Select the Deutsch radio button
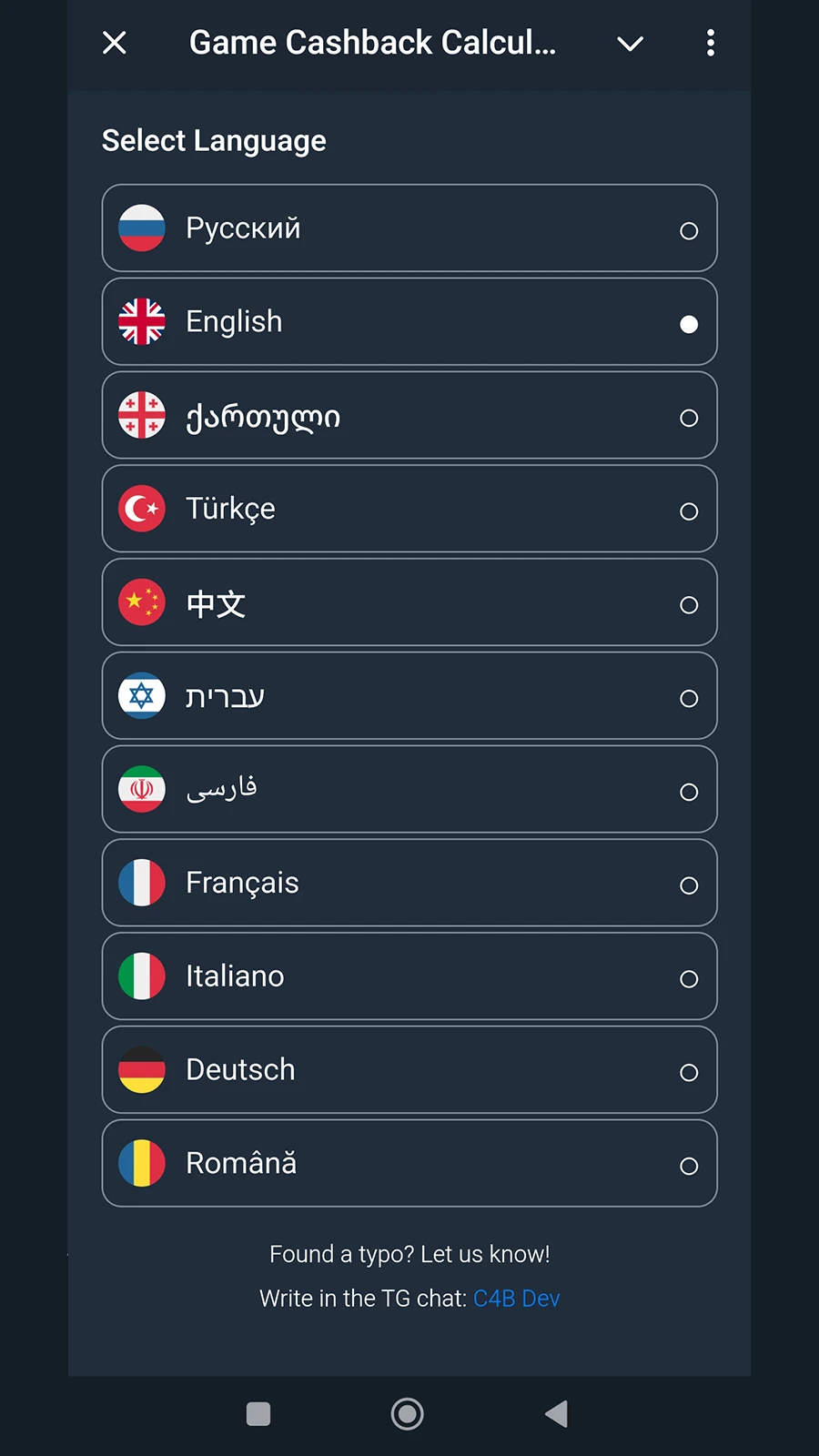The height and width of the screenshot is (1456, 819). tap(689, 1073)
